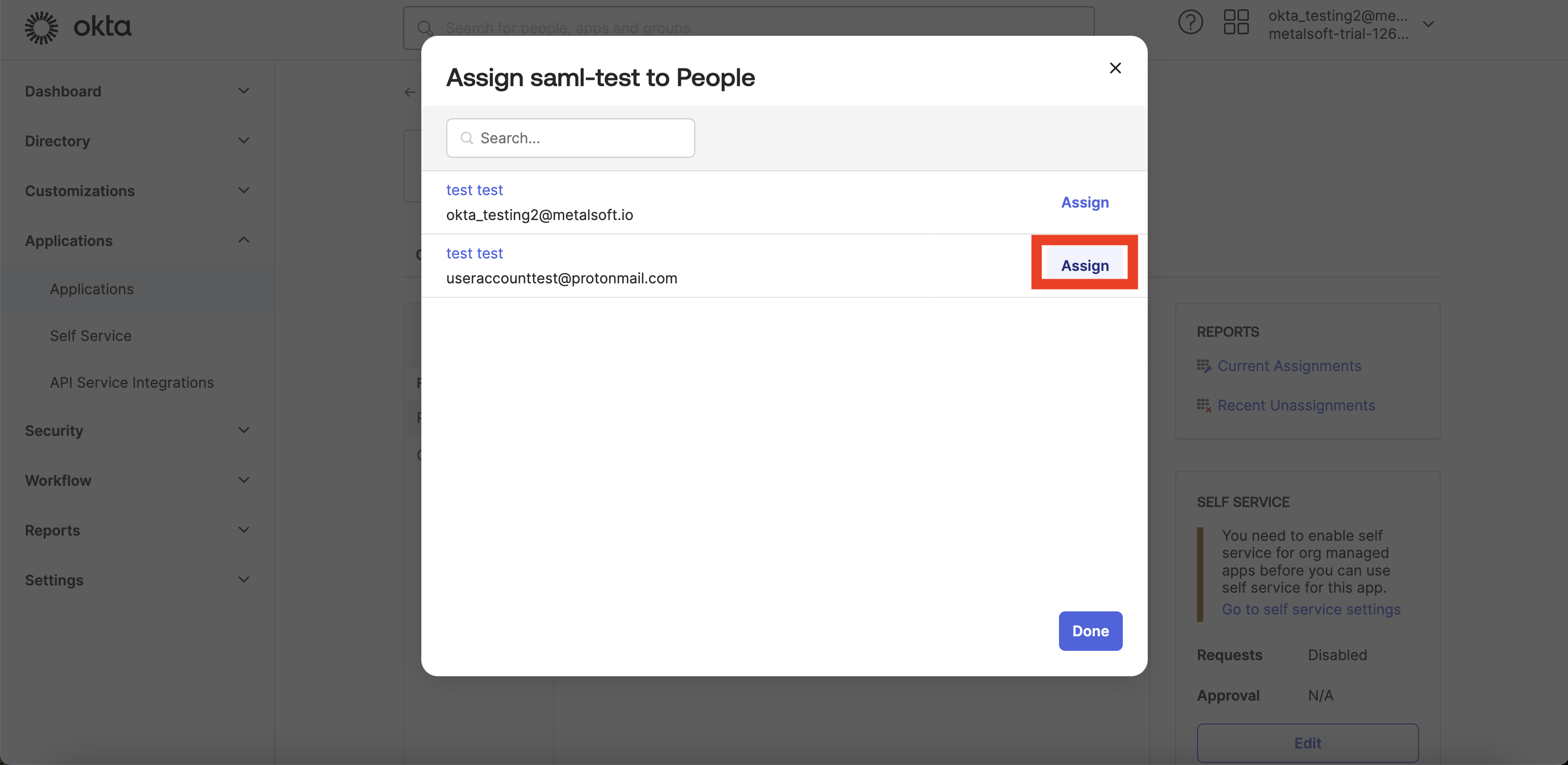1568x765 pixels.
Task: Open the apps grid icon
Action: click(1236, 22)
